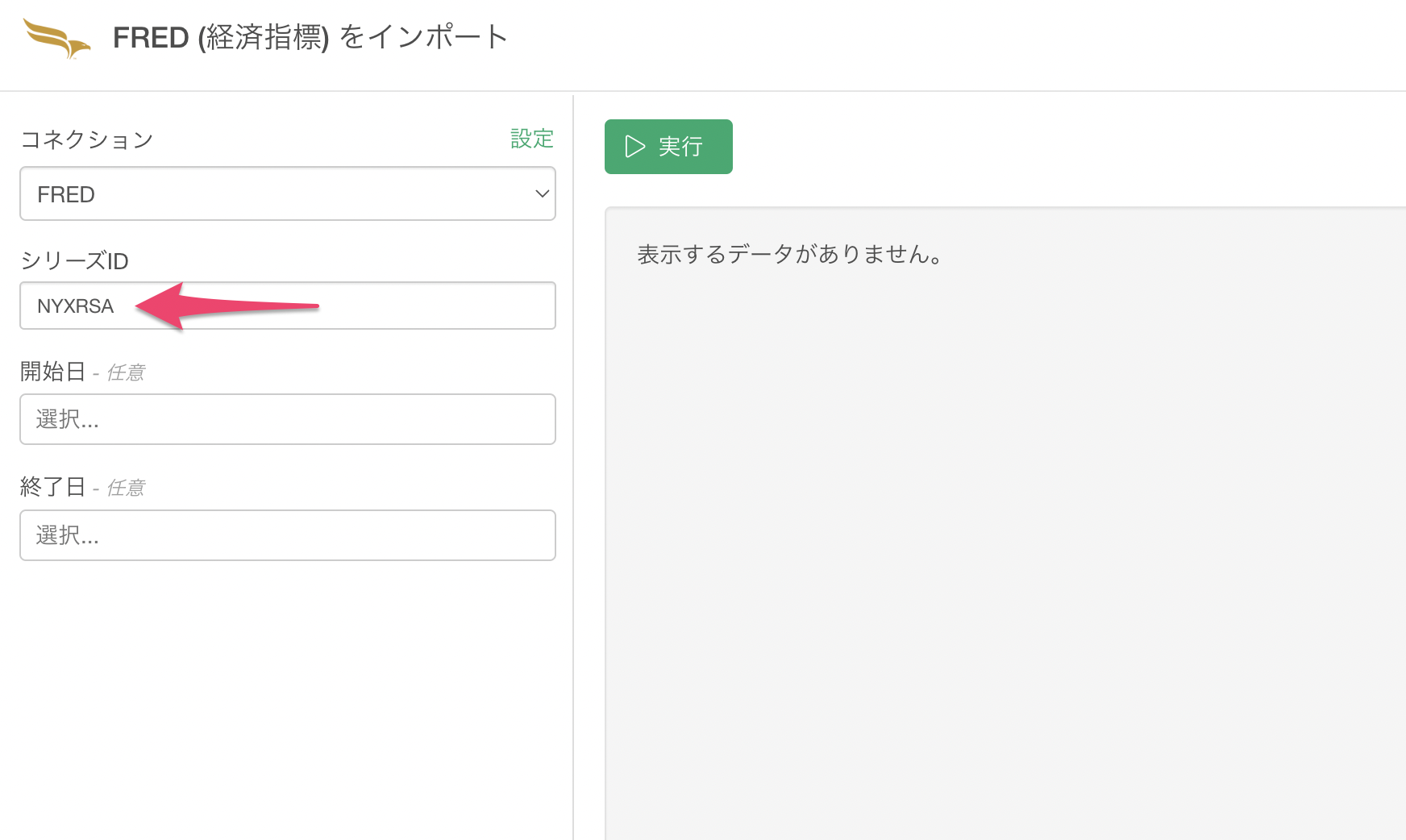Open the 開始日 date selector field
Image resolution: width=1406 pixels, height=840 pixels.
pos(288,419)
